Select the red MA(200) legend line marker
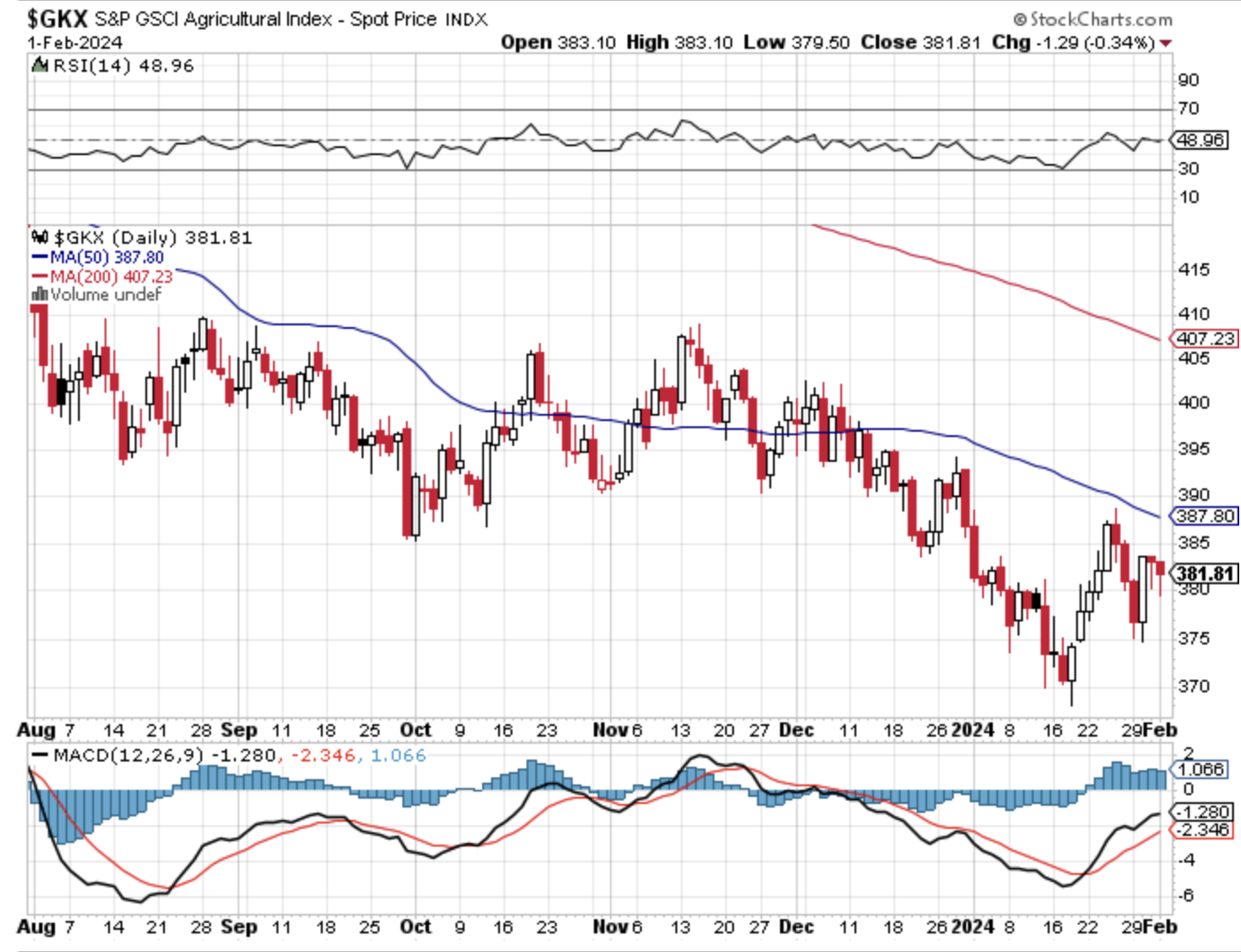Viewport: 1241px width, 952px height. coord(39,277)
